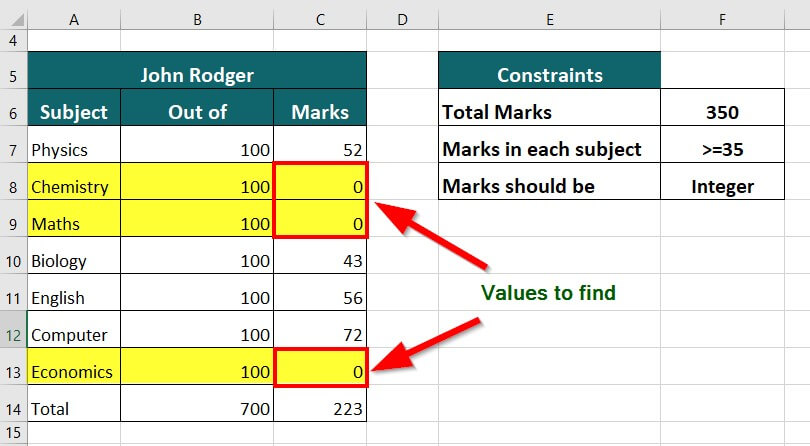This screenshot has height=446, width=810.
Task: Click the Constraints header cell
Action: point(549,70)
